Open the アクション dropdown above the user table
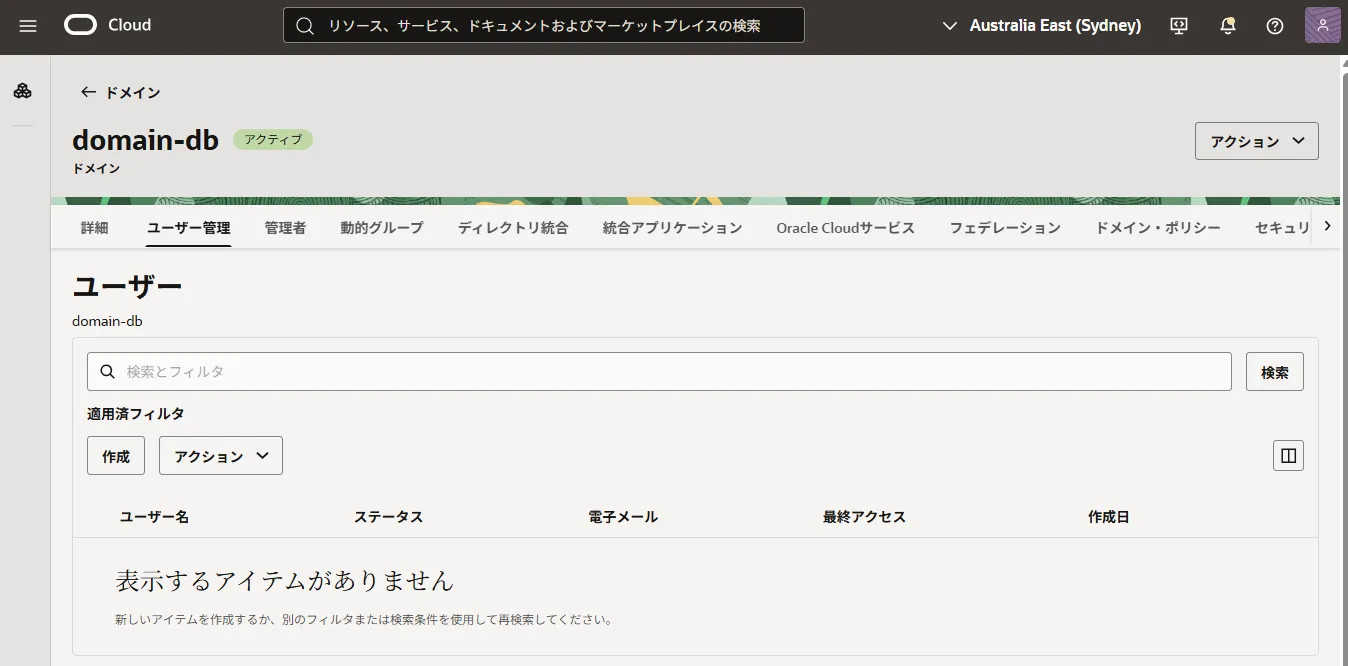Image resolution: width=1348 pixels, height=666 pixels. 220,455
